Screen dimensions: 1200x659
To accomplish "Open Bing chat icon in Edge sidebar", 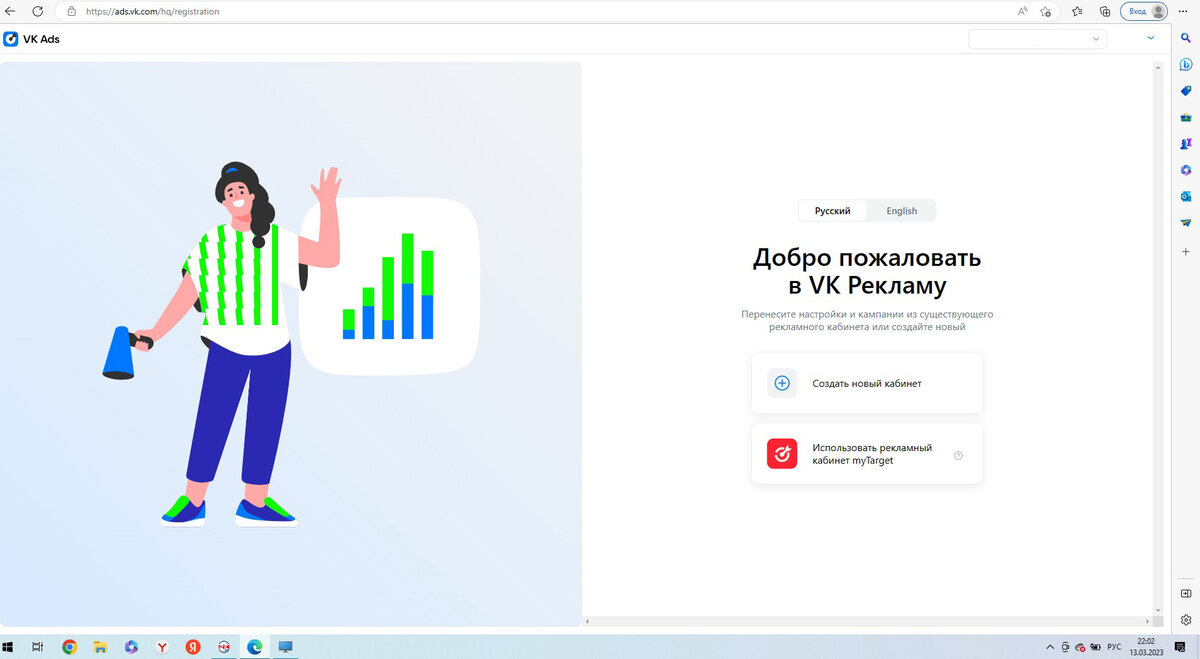I will point(1186,65).
